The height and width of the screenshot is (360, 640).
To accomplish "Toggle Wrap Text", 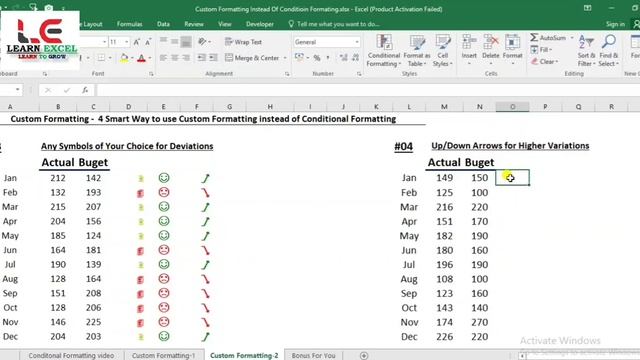I will 243,42.
